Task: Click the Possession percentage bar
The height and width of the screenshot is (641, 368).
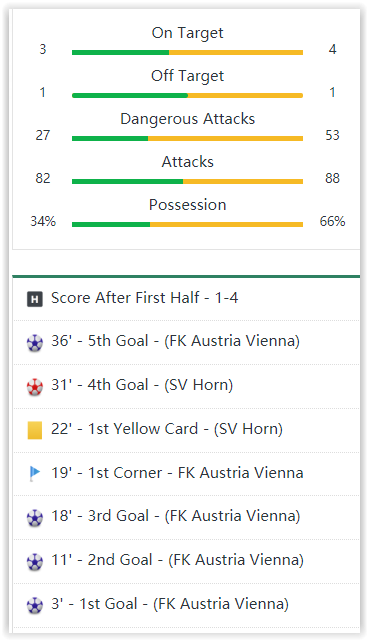Action: point(187,224)
